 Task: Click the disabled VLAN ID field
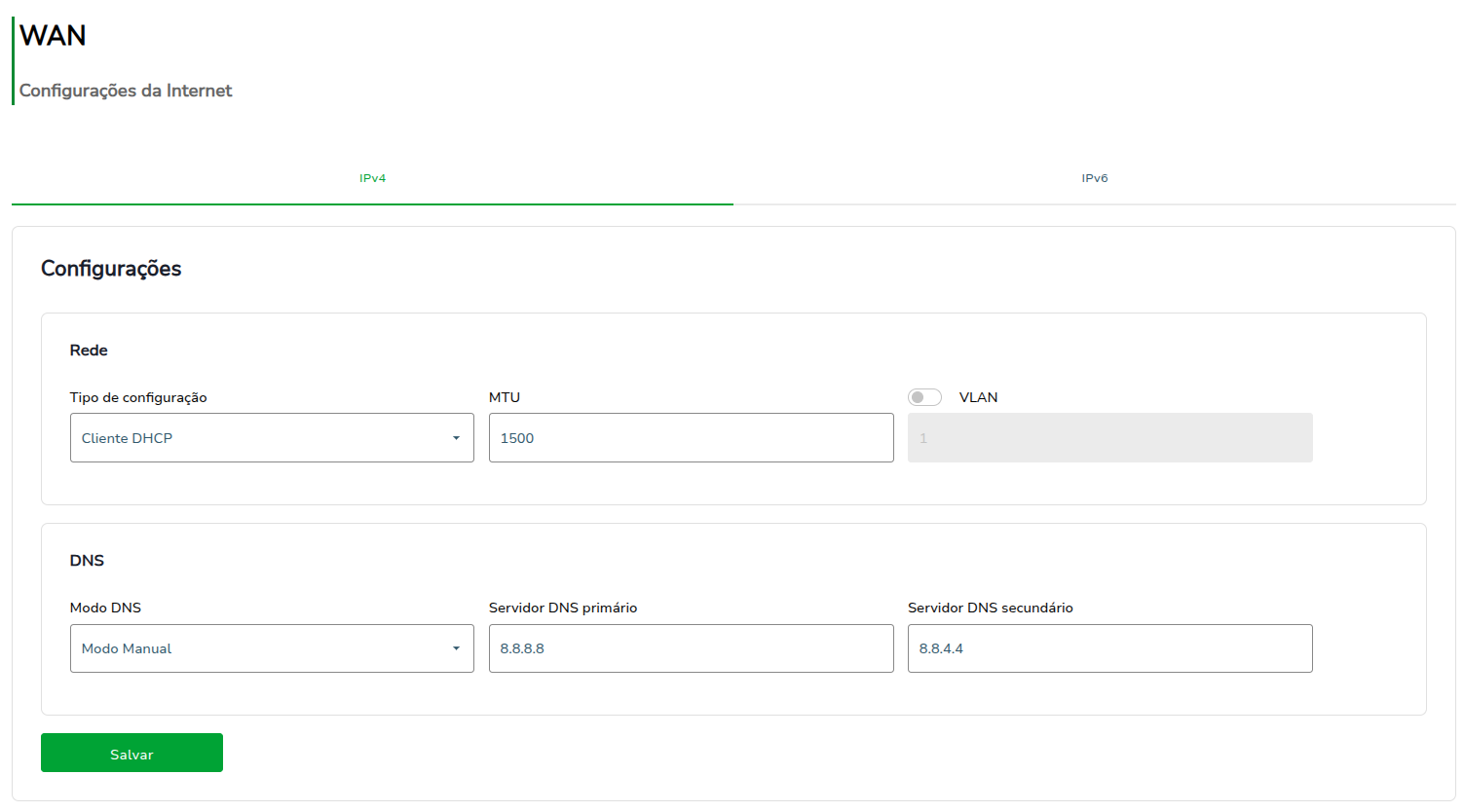[1109, 438]
